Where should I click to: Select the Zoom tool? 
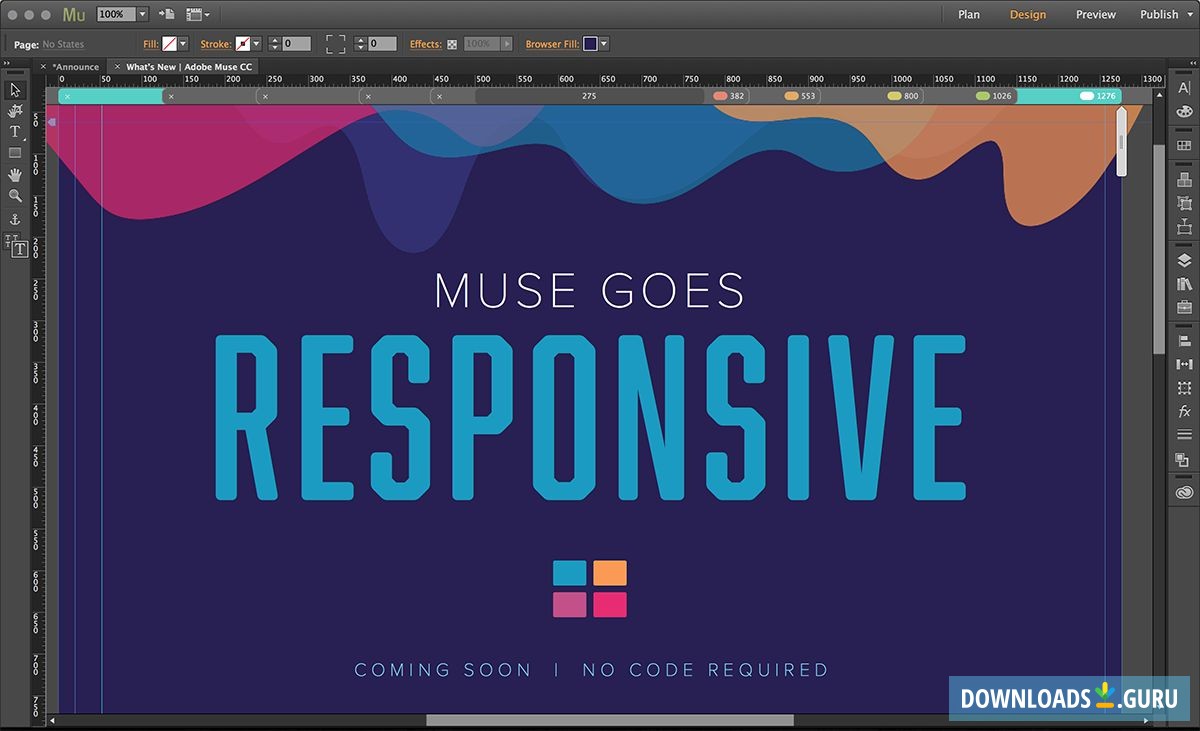[x=15, y=195]
